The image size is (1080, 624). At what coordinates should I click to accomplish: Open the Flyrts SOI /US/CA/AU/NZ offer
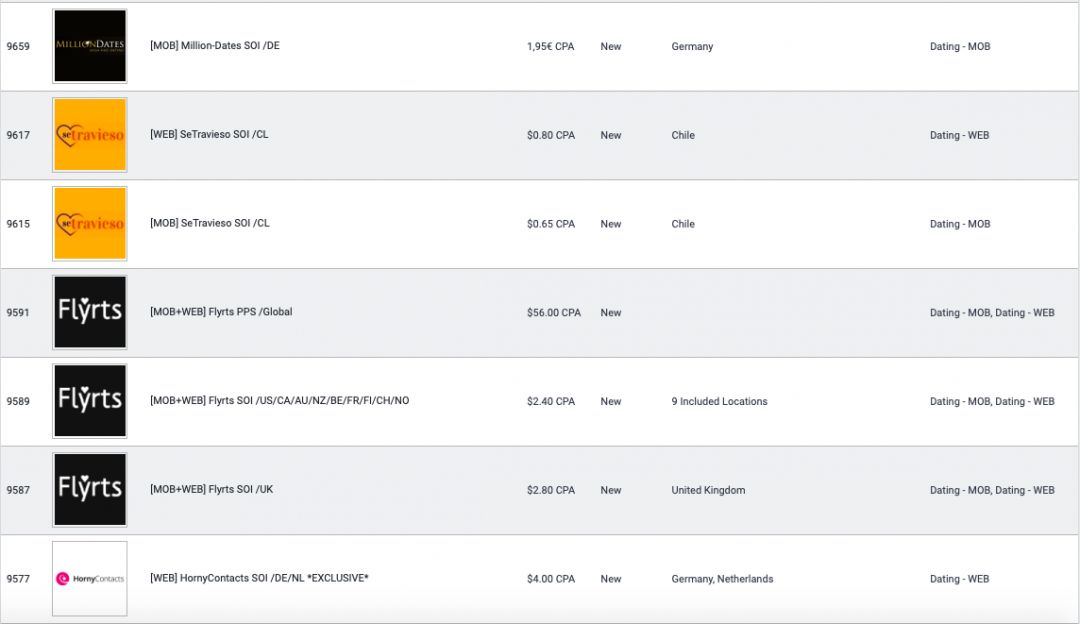(x=279, y=401)
